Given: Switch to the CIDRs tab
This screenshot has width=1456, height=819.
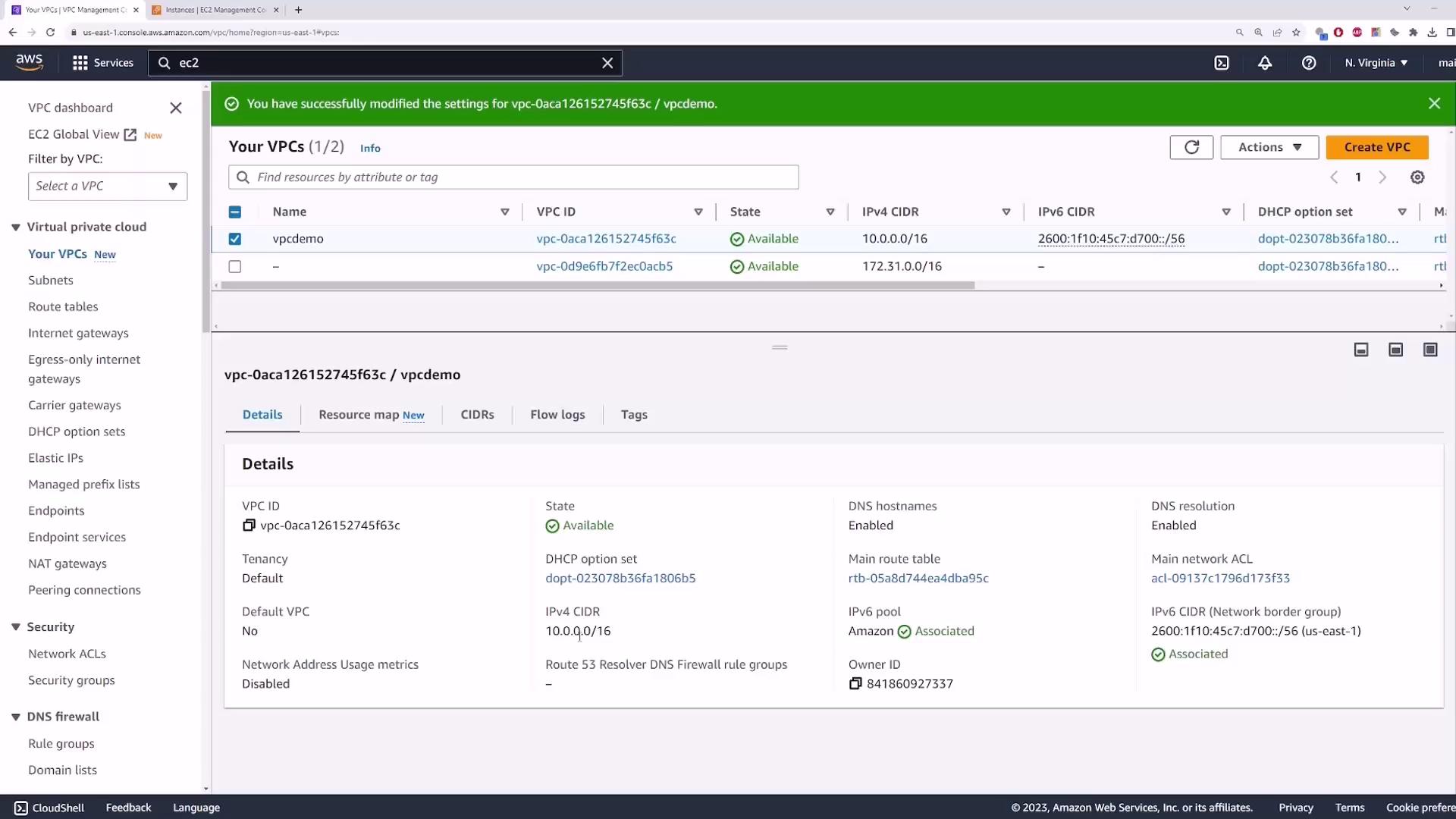Looking at the screenshot, I should click(x=477, y=415).
